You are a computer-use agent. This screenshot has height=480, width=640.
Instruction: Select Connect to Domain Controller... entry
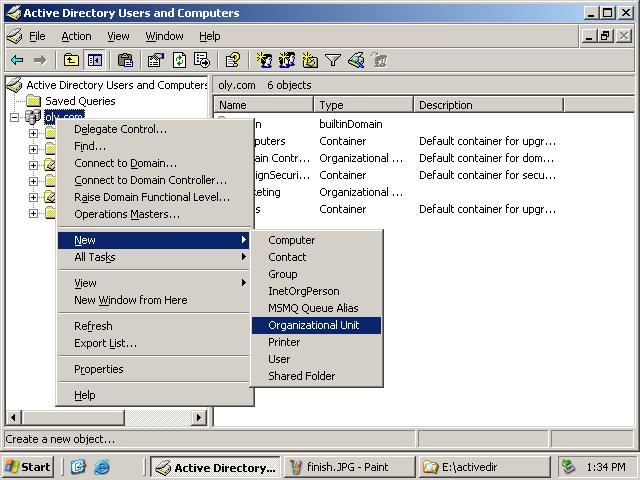pos(154,180)
